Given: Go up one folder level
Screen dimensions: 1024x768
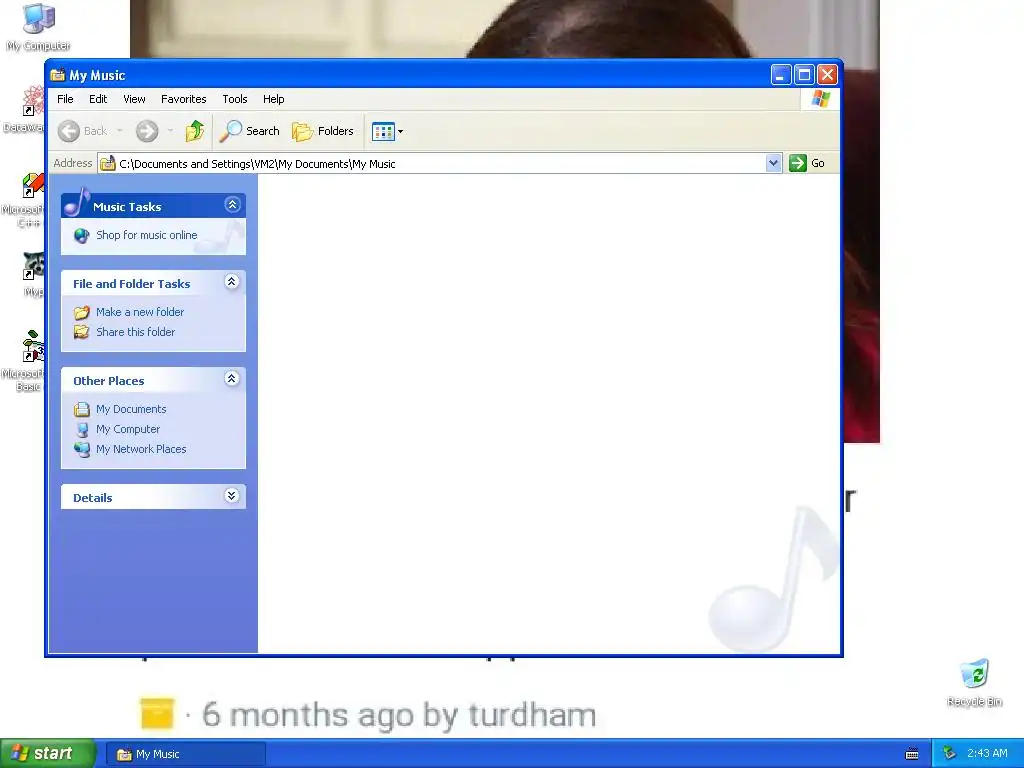Looking at the screenshot, I should pos(195,131).
